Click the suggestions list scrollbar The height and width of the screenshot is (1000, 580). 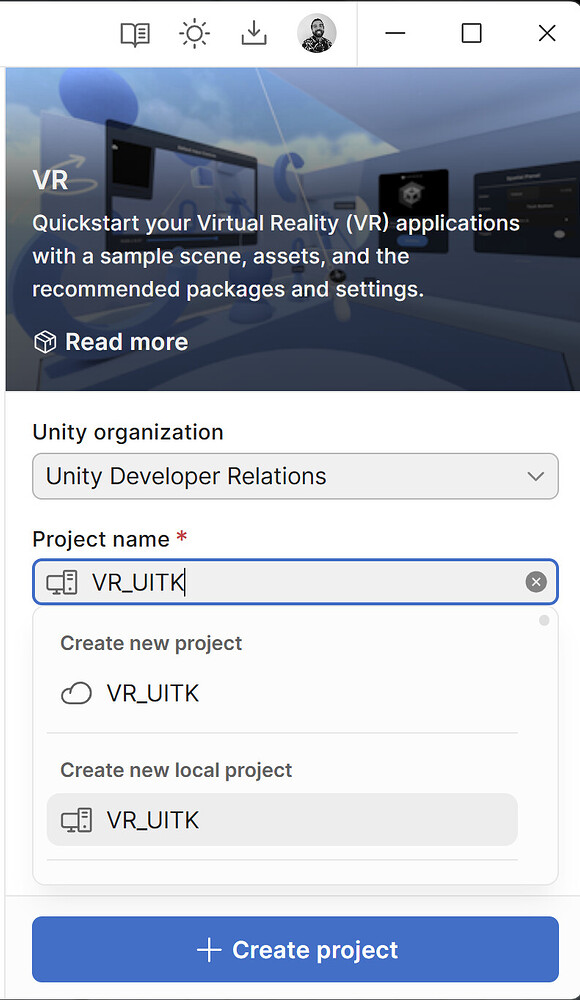(543, 620)
